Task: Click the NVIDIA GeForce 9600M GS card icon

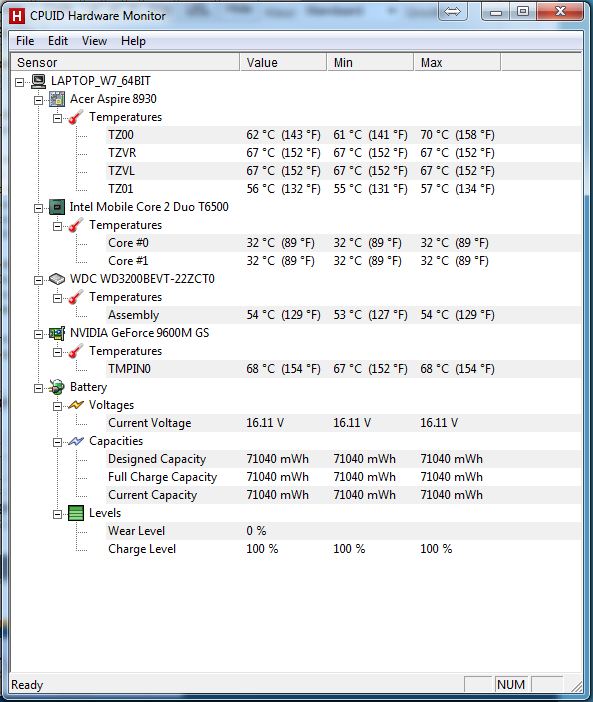Action: click(57, 333)
